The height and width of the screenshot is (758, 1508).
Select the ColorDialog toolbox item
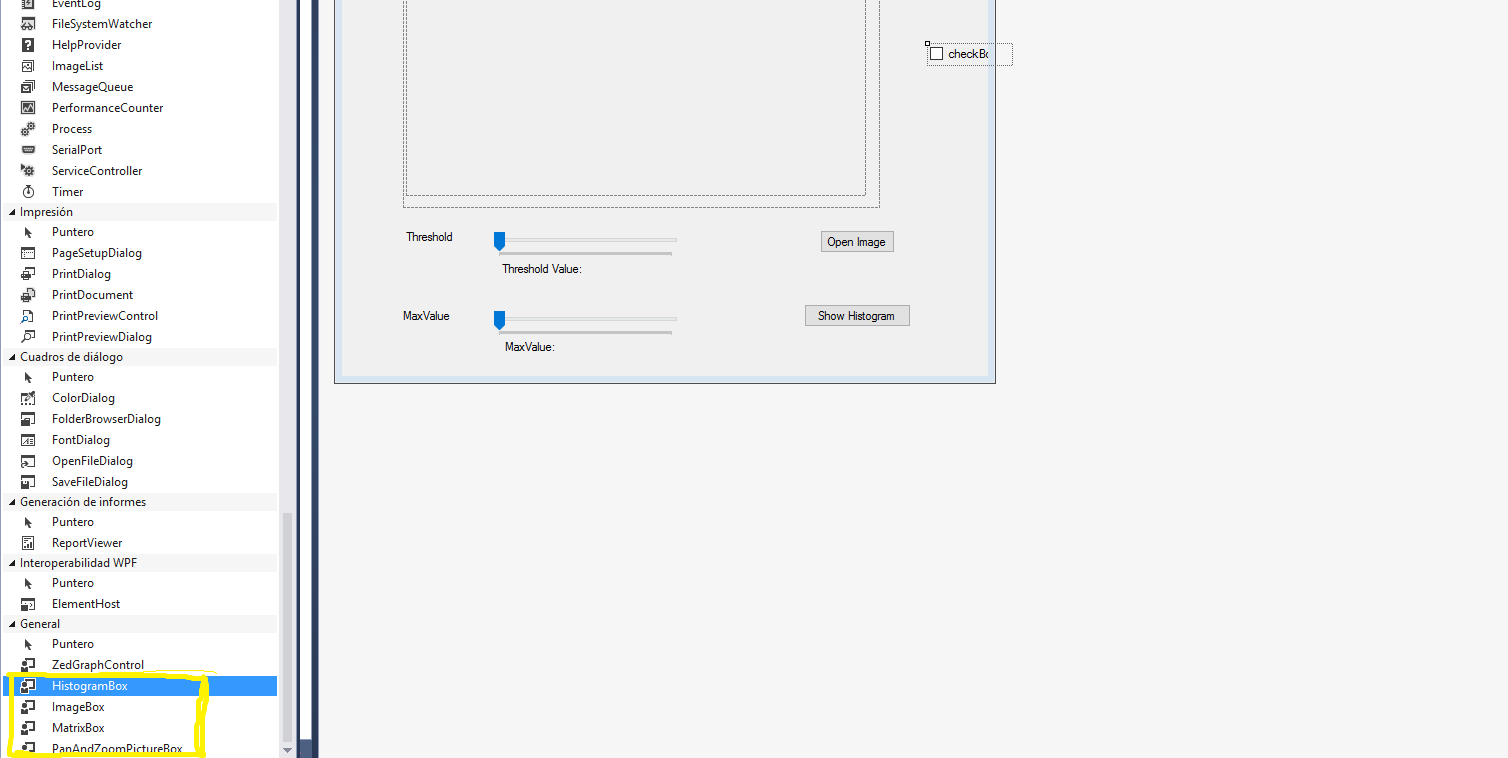coord(83,397)
